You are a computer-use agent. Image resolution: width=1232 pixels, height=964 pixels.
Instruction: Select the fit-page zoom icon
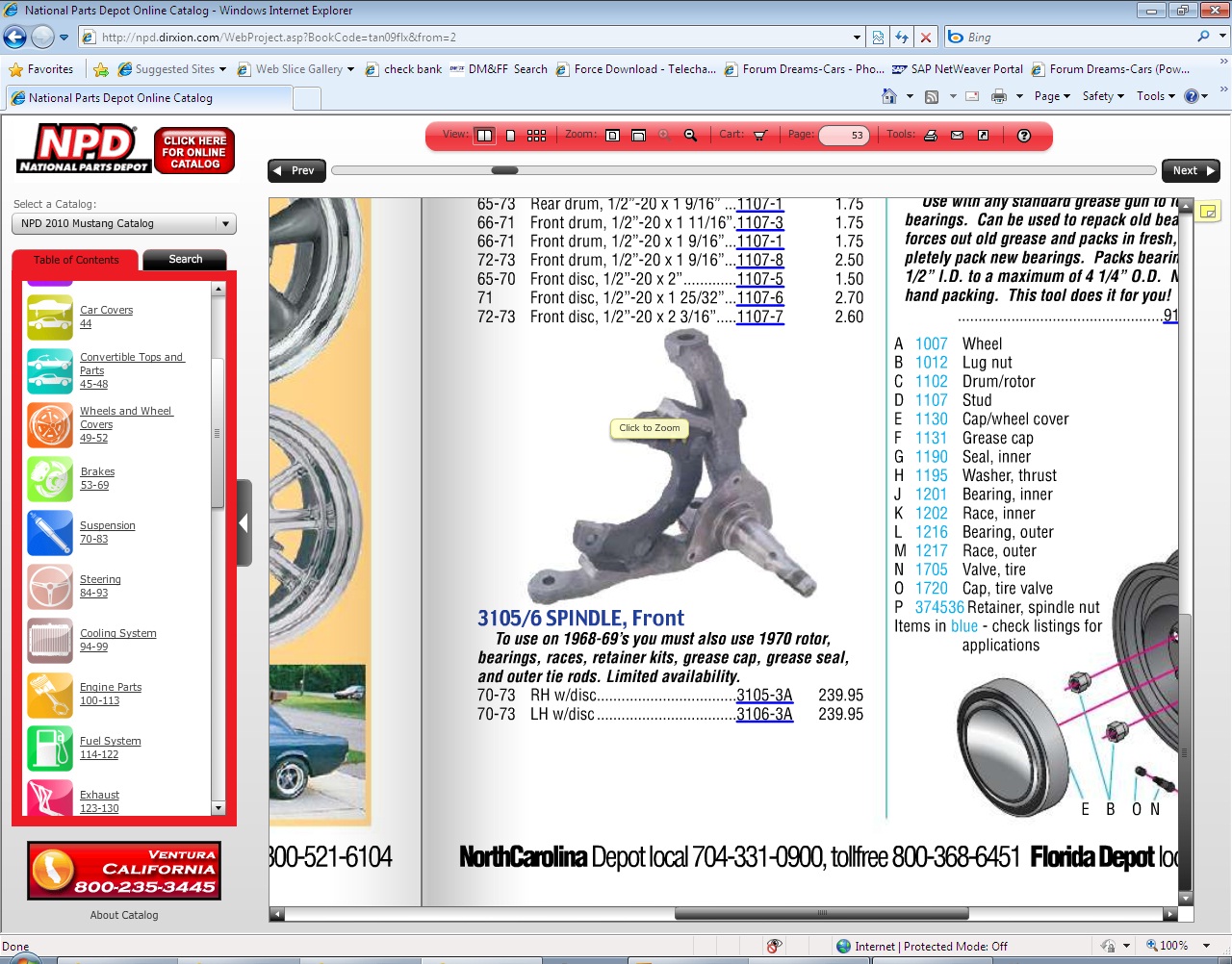pos(612,136)
